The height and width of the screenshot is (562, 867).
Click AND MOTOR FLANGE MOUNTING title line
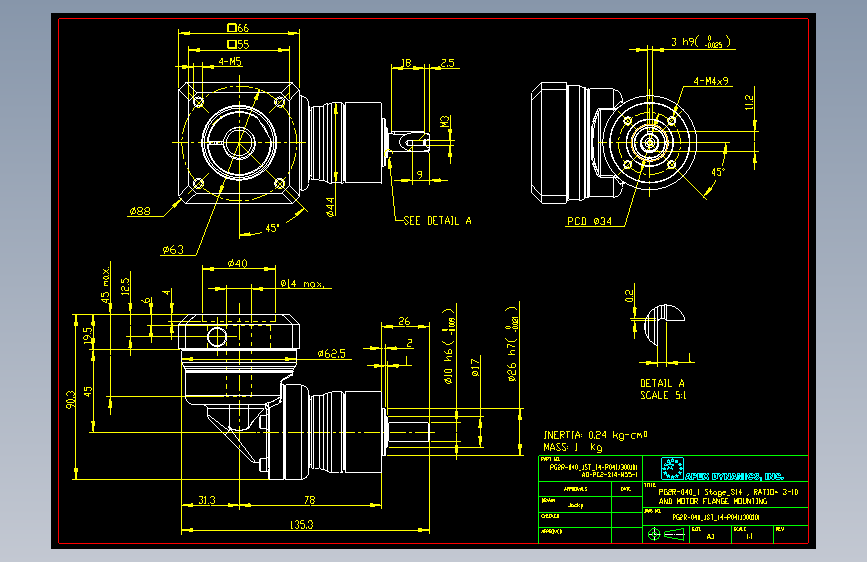click(713, 501)
